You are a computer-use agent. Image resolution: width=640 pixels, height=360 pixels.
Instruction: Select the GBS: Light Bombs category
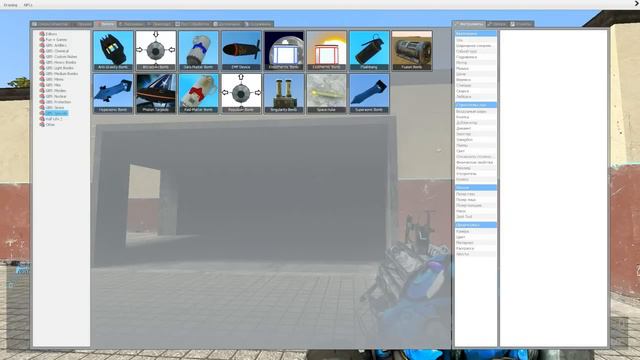[x=60, y=68]
